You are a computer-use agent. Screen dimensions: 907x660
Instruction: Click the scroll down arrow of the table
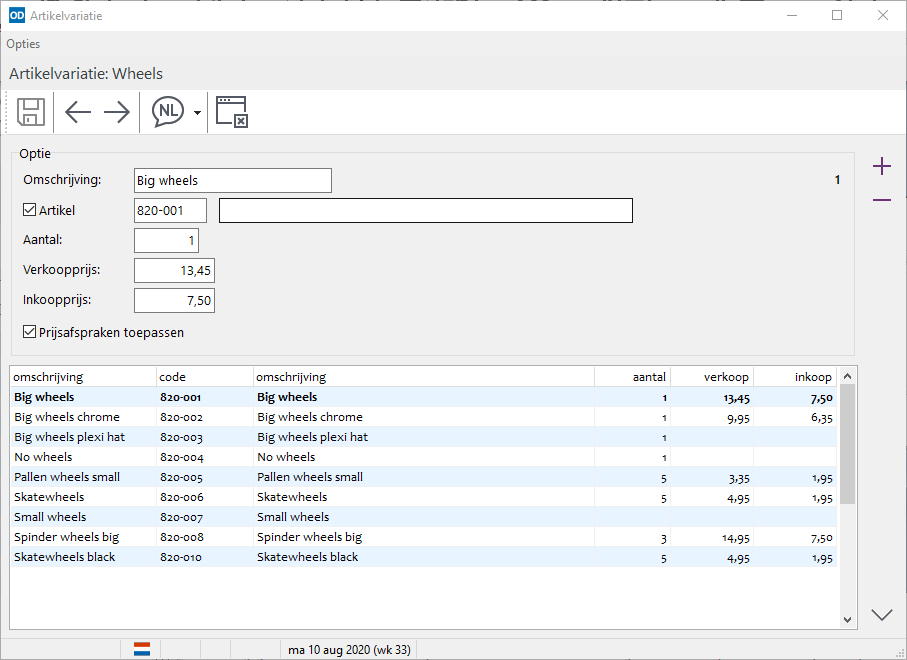click(847, 620)
